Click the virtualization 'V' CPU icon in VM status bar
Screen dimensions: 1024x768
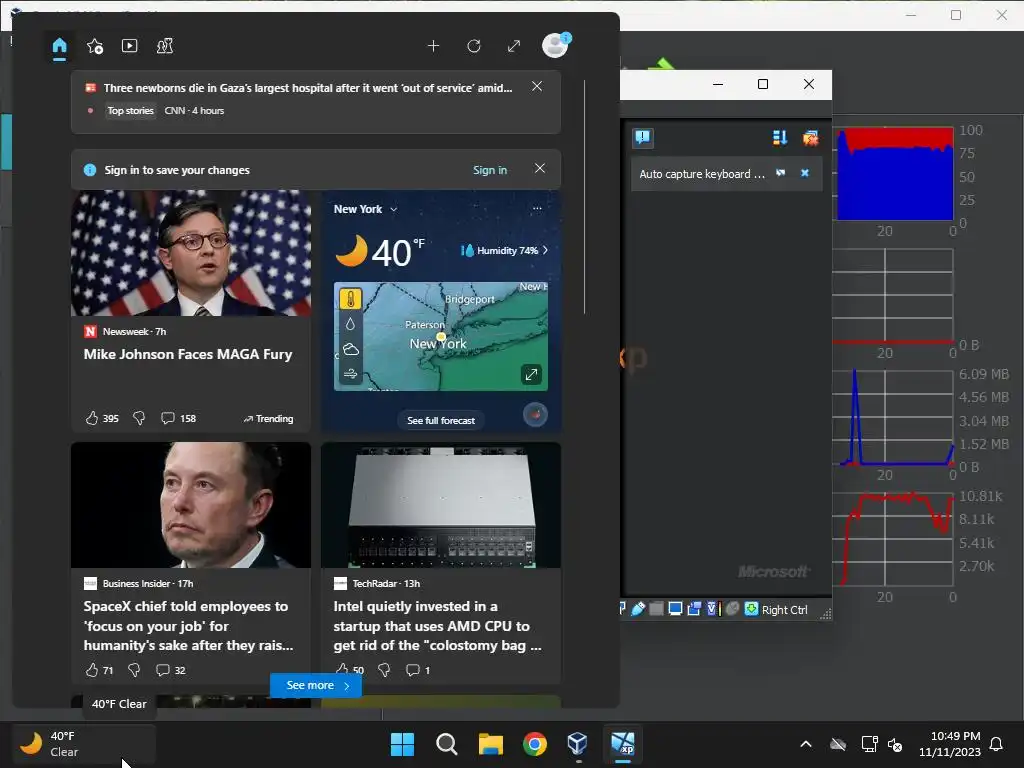tap(712, 609)
